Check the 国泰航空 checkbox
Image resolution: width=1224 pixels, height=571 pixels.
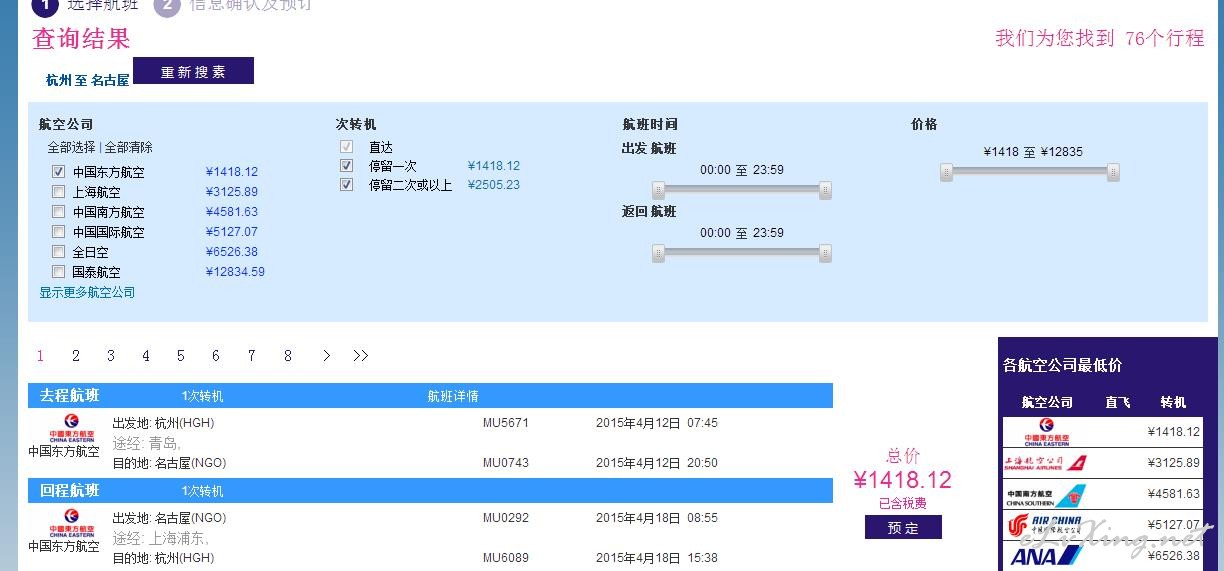(58, 271)
